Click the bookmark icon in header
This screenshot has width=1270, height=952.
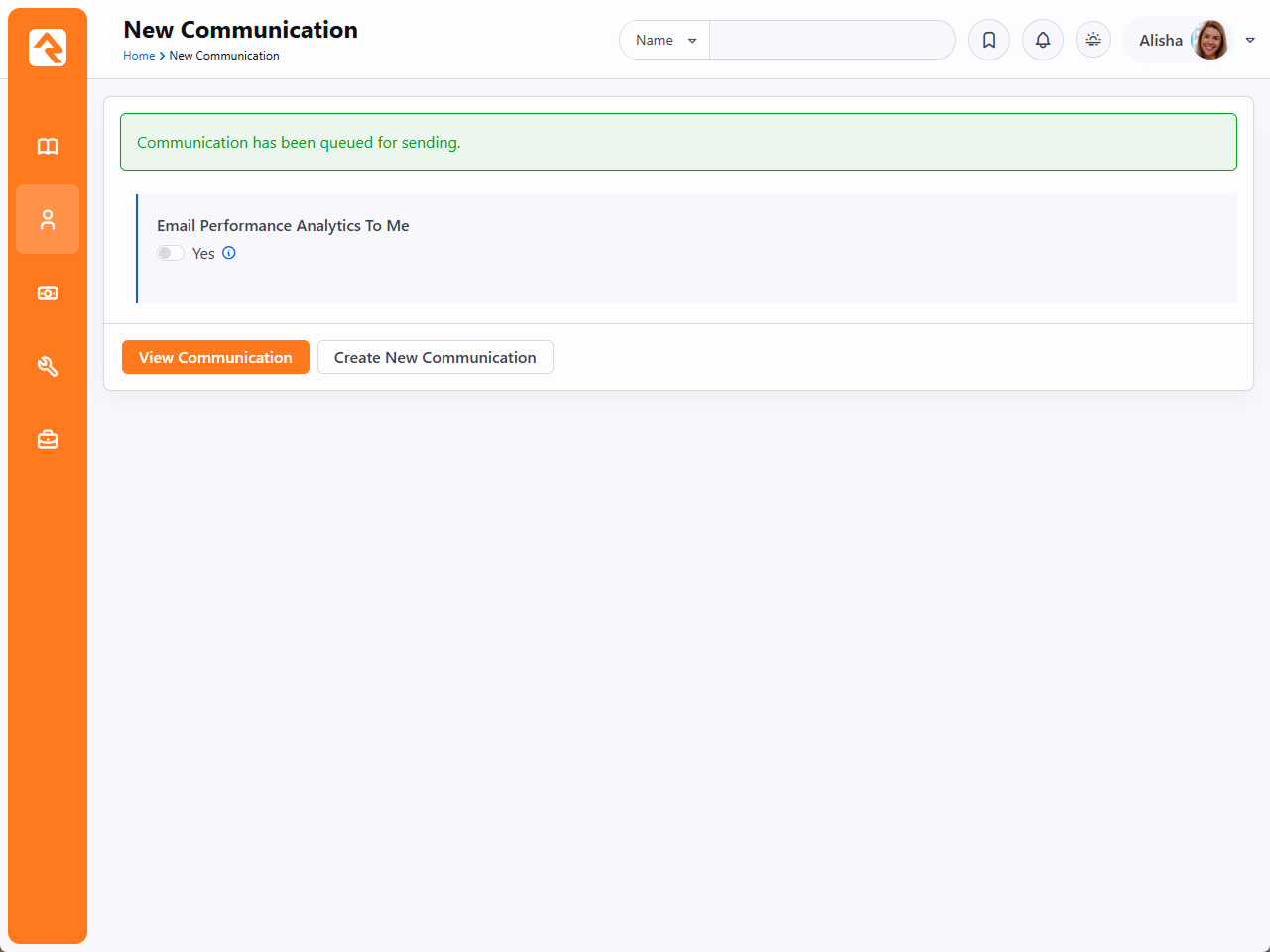989,40
